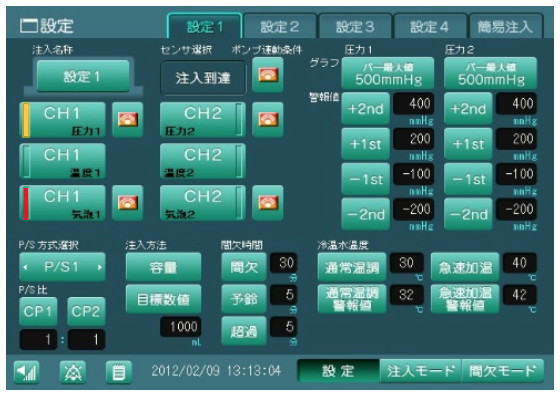This screenshot has width=560, height=400.
Task: Click the yellow indicator bar on CH1 圧力1
Action: pyautogui.click(x=26, y=120)
